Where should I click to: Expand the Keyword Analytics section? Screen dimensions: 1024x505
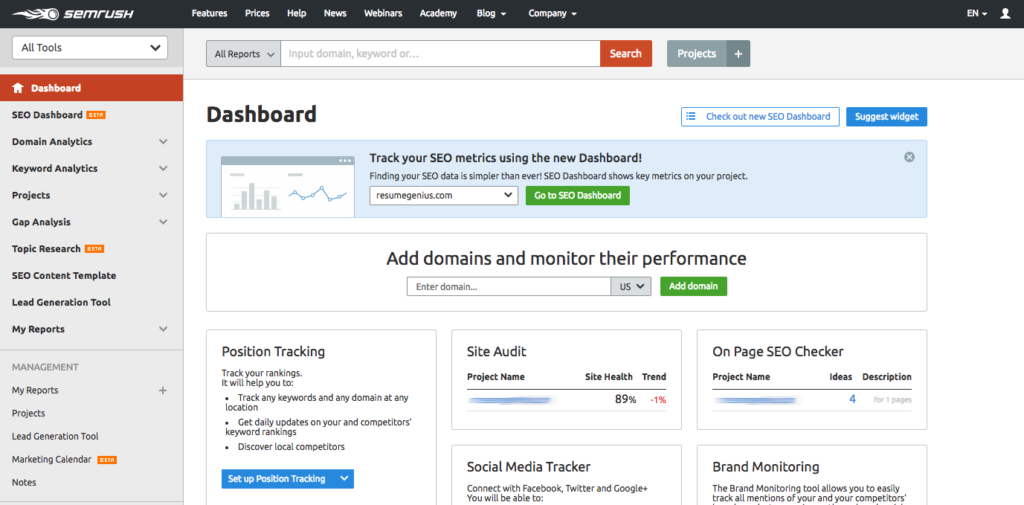tap(163, 169)
